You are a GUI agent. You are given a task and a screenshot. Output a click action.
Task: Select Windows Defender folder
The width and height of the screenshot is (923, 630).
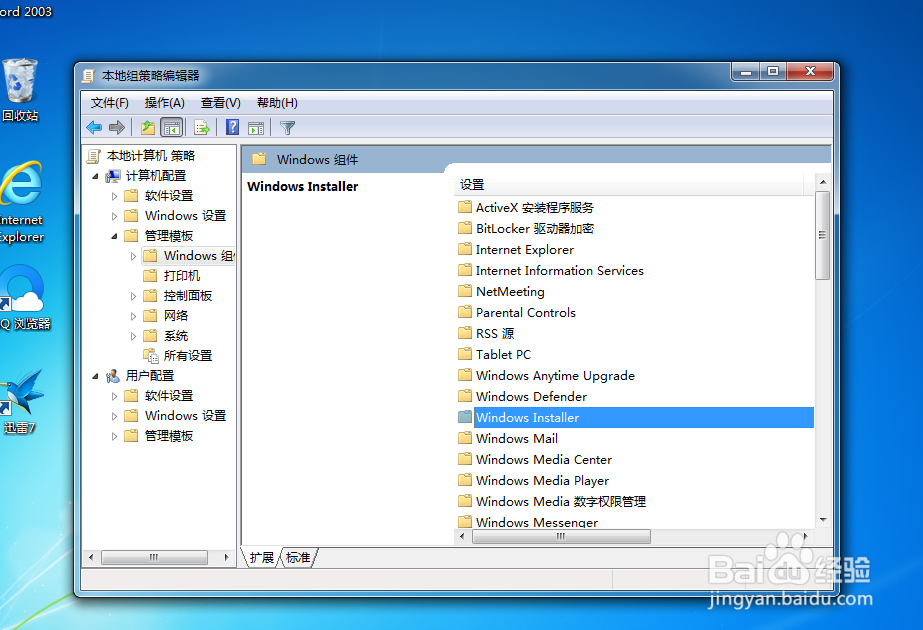pyautogui.click(x=531, y=396)
